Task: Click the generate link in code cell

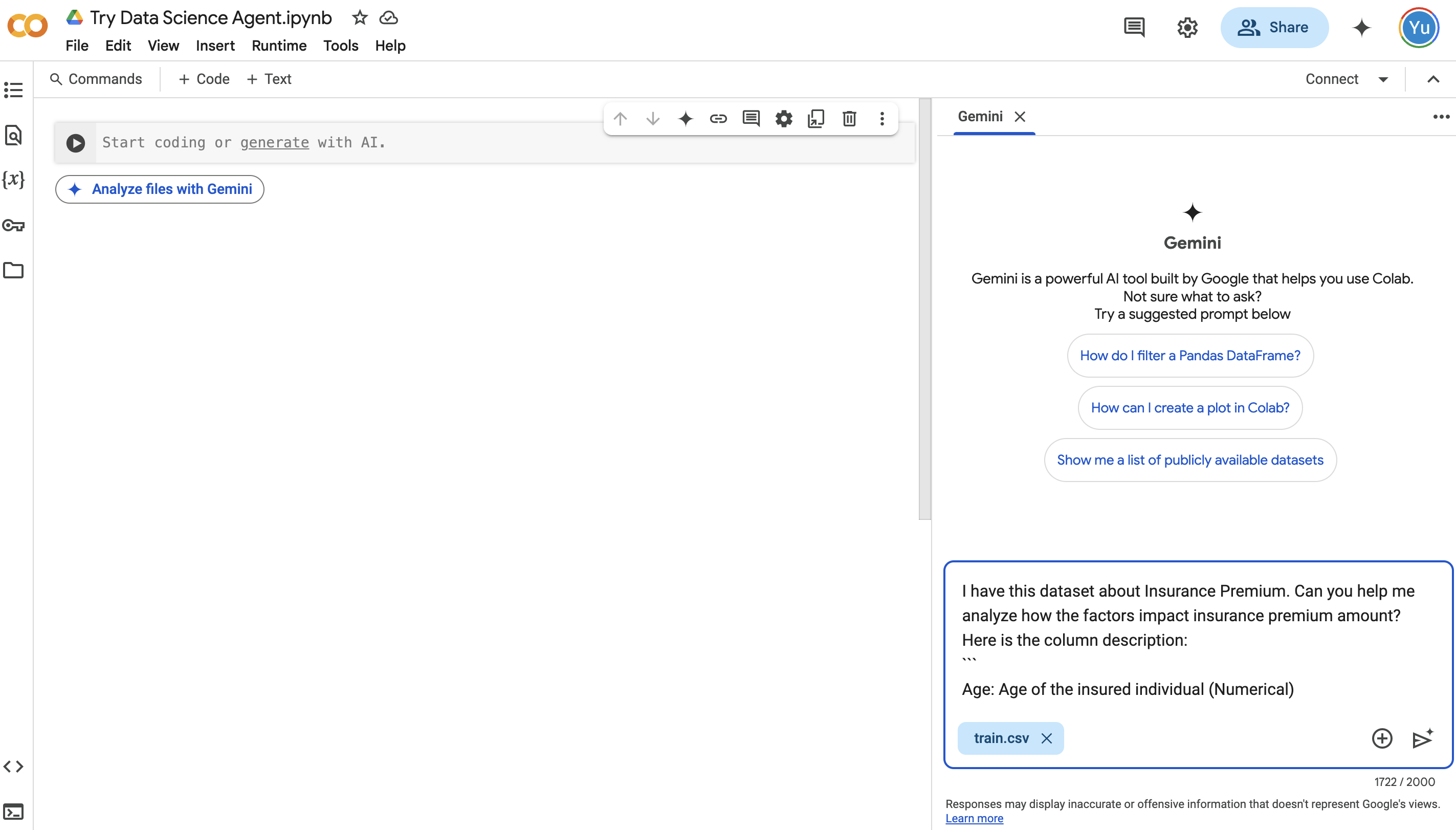Action: [x=274, y=143]
